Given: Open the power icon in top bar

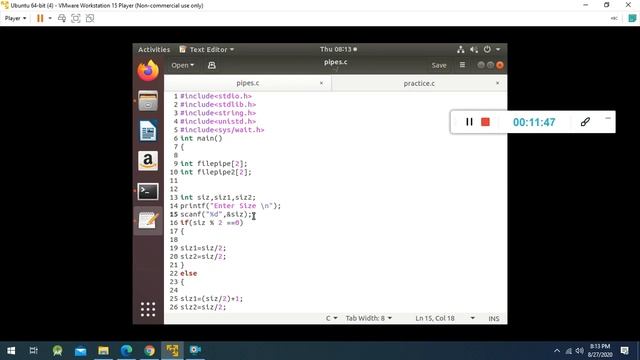Looking at the screenshot, I should [x=487, y=49].
